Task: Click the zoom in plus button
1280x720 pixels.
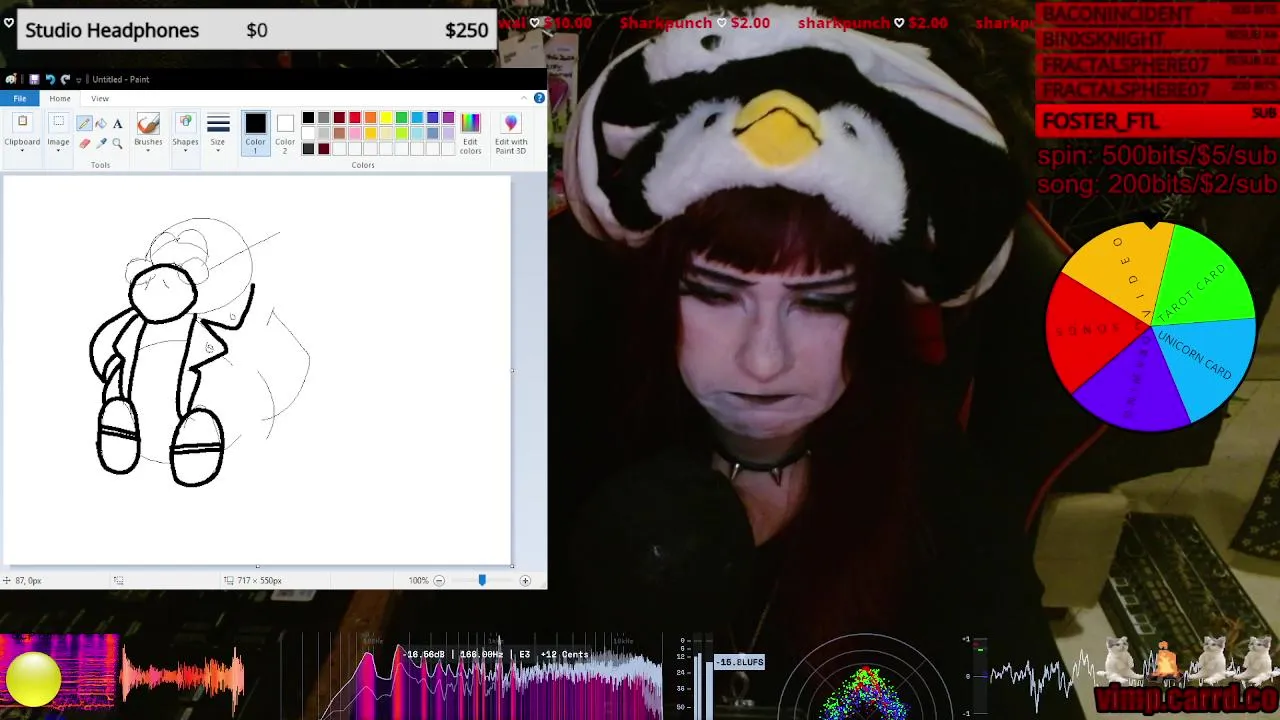Action: tap(525, 580)
